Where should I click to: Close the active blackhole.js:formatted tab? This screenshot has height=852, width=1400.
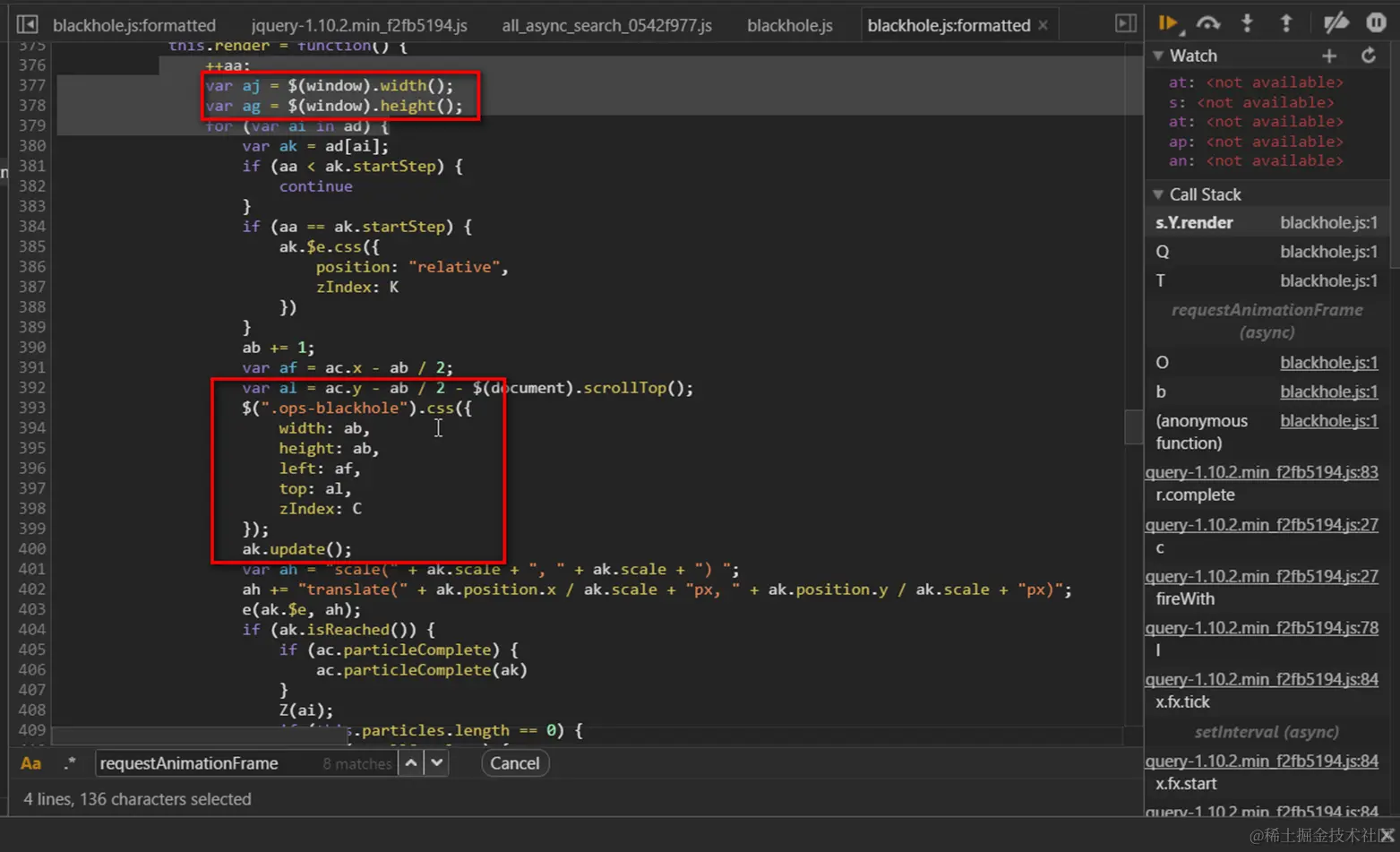coord(1043,25)
